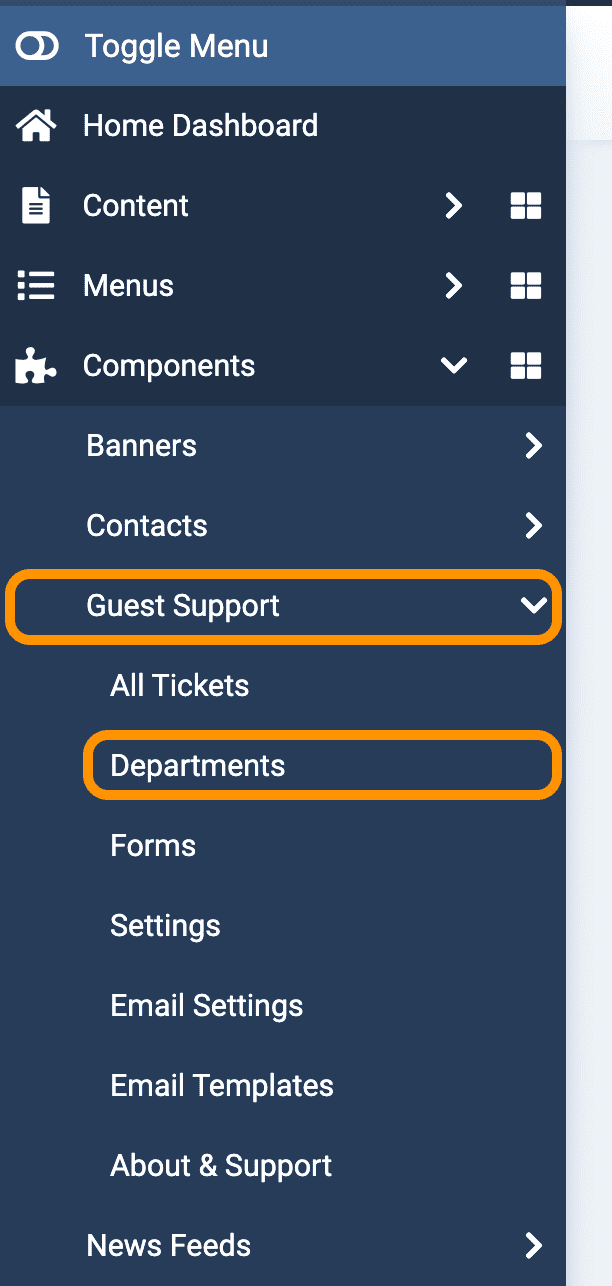Viewport: 612px width, 1286px height.
Task: Open Email Settings page
Action: 207,1006
